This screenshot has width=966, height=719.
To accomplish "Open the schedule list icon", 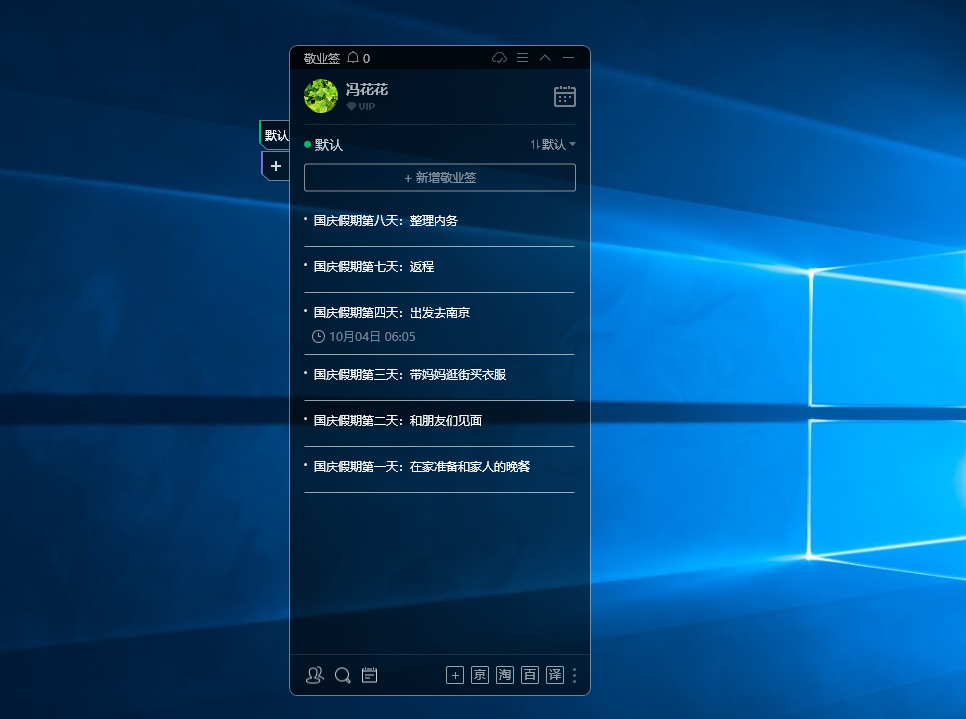I will coord(370,675).
